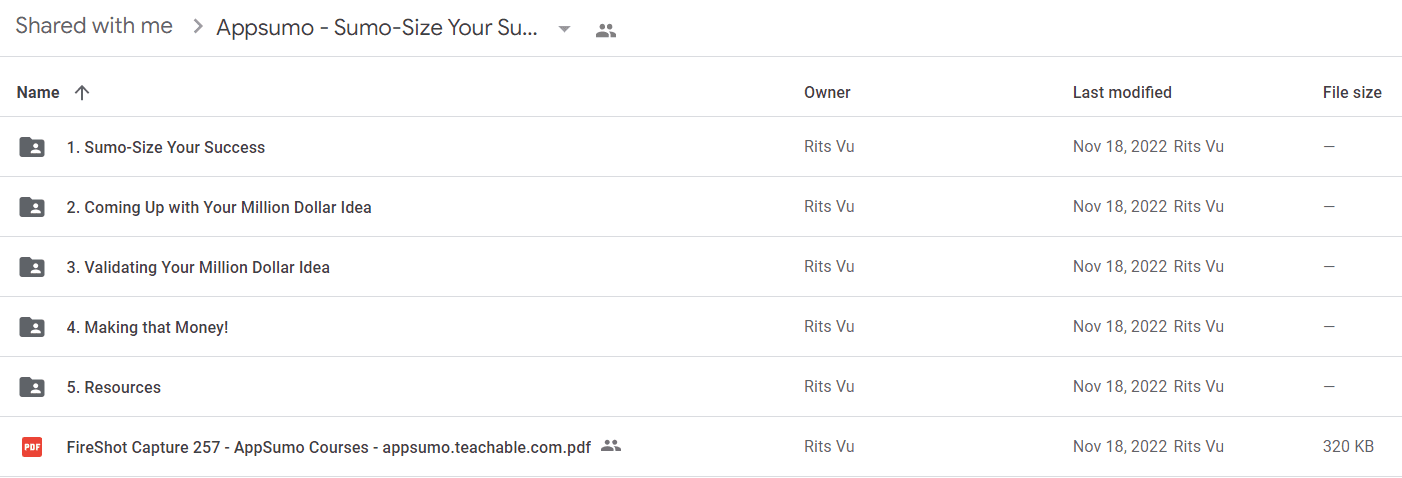
Task: Click the shared-people icon after the PDF filename
Action: pos(611,446)
